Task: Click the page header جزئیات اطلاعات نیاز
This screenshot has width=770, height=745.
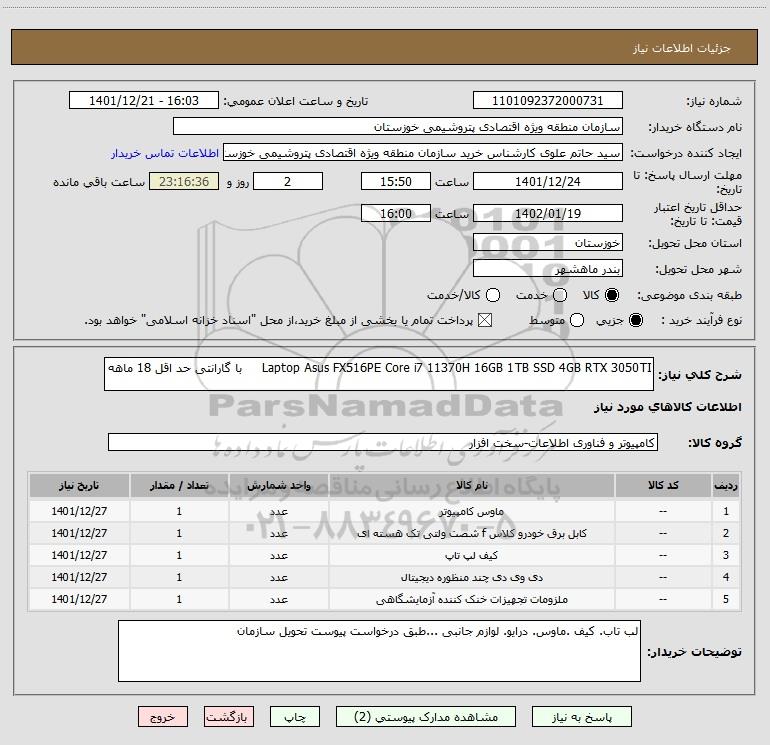Action: [682, 48]
